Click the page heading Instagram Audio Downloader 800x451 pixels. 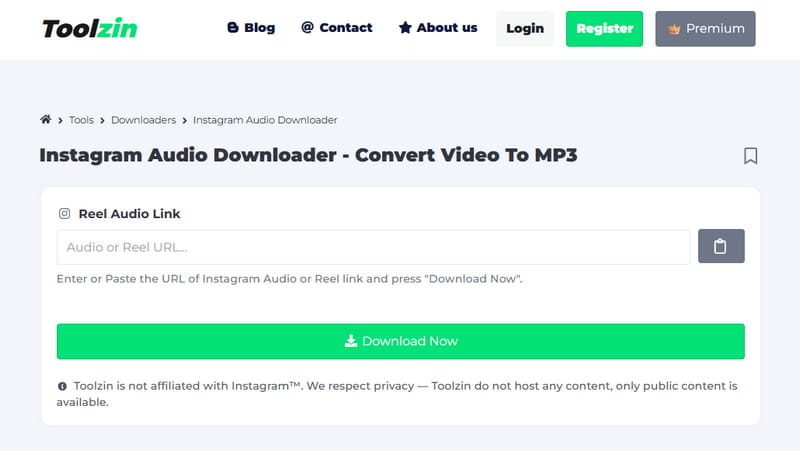pos(308,155)
